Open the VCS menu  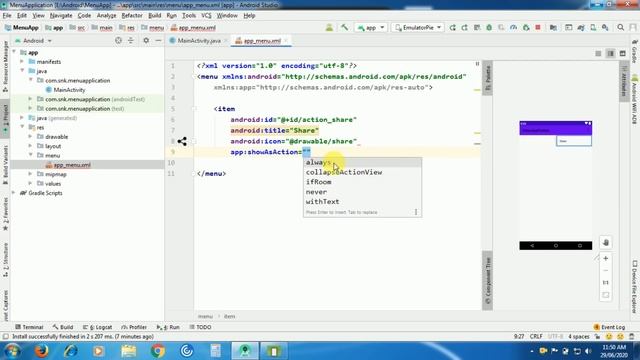(x=206, y=16)
